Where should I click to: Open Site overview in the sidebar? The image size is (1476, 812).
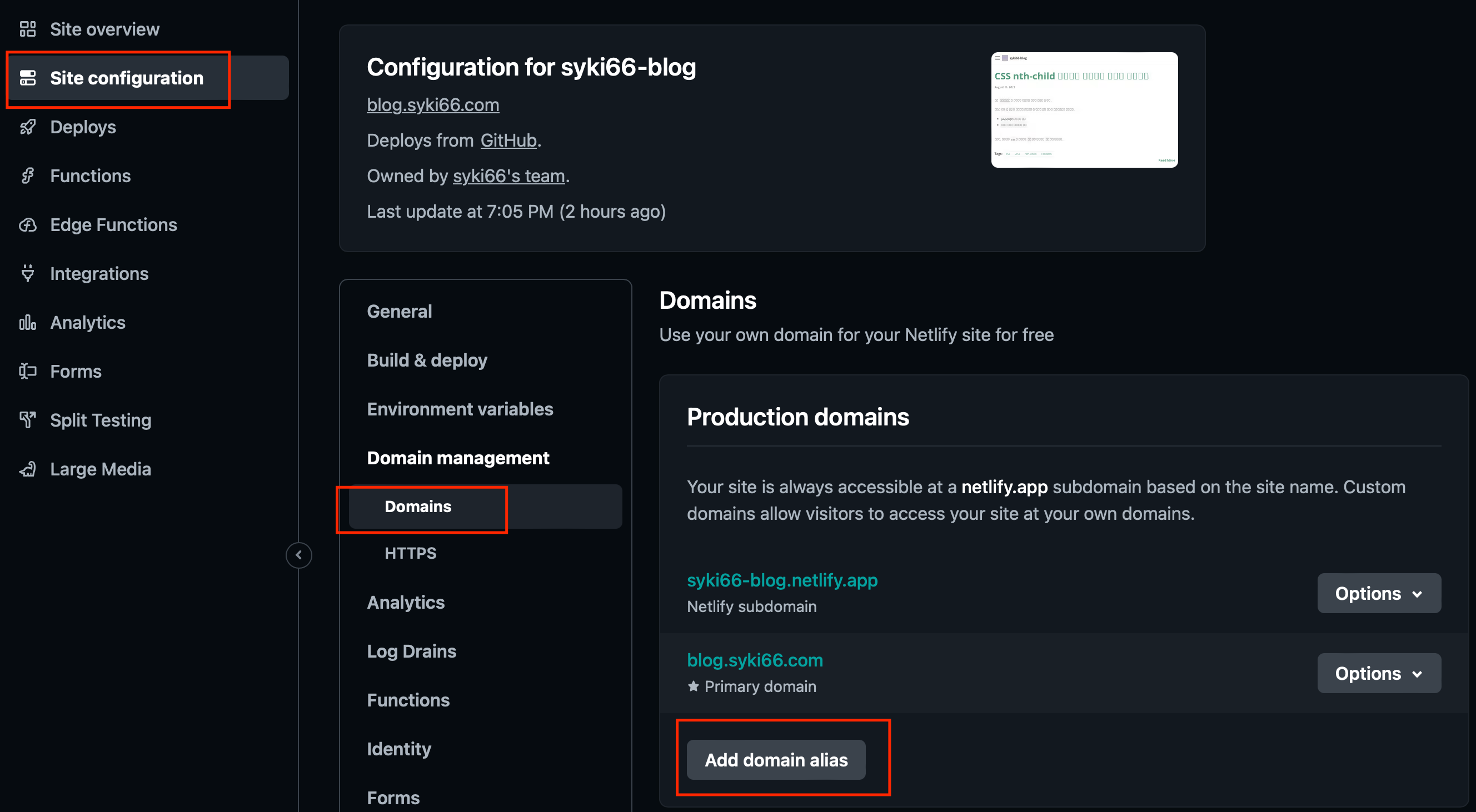[x=104, y=29]
